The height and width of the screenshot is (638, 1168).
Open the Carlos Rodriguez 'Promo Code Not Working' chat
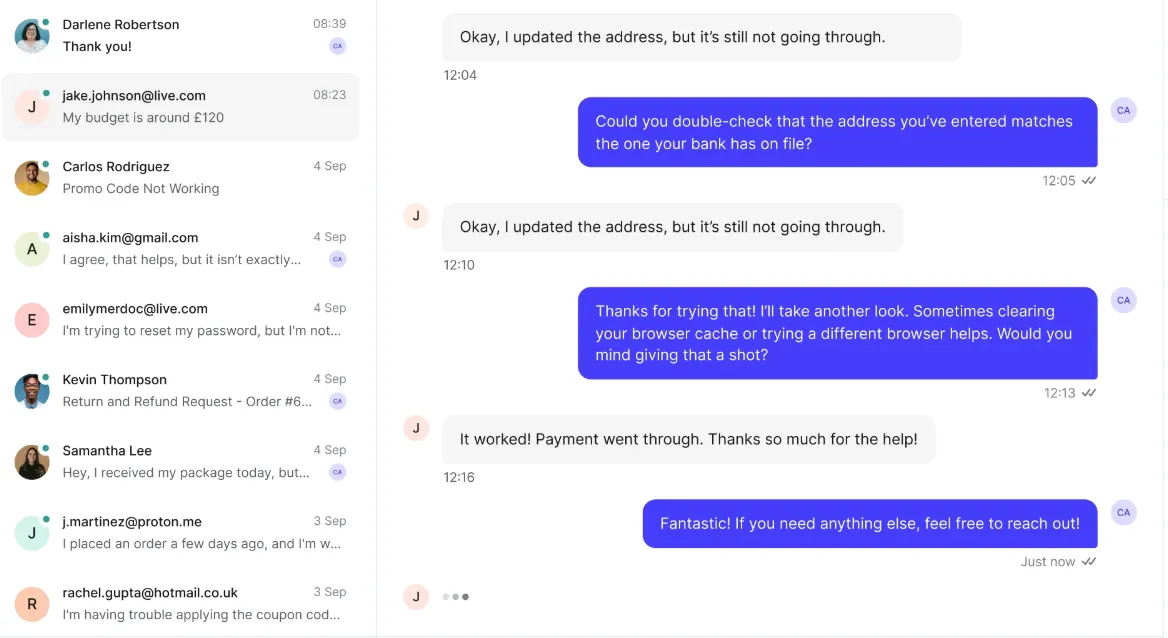pyautogui.click(x=190, y=178)
